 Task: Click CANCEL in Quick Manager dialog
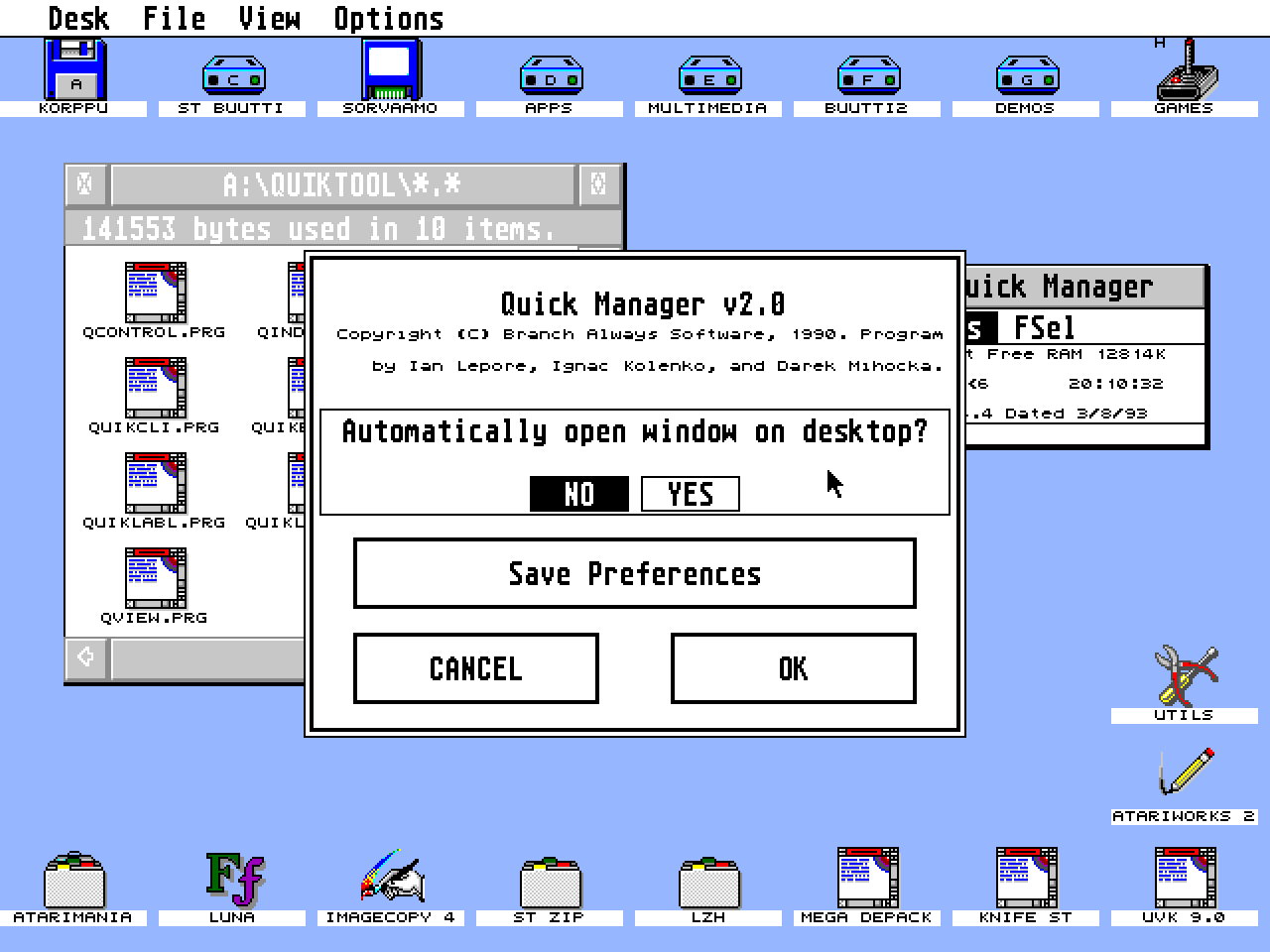(476, 668)
